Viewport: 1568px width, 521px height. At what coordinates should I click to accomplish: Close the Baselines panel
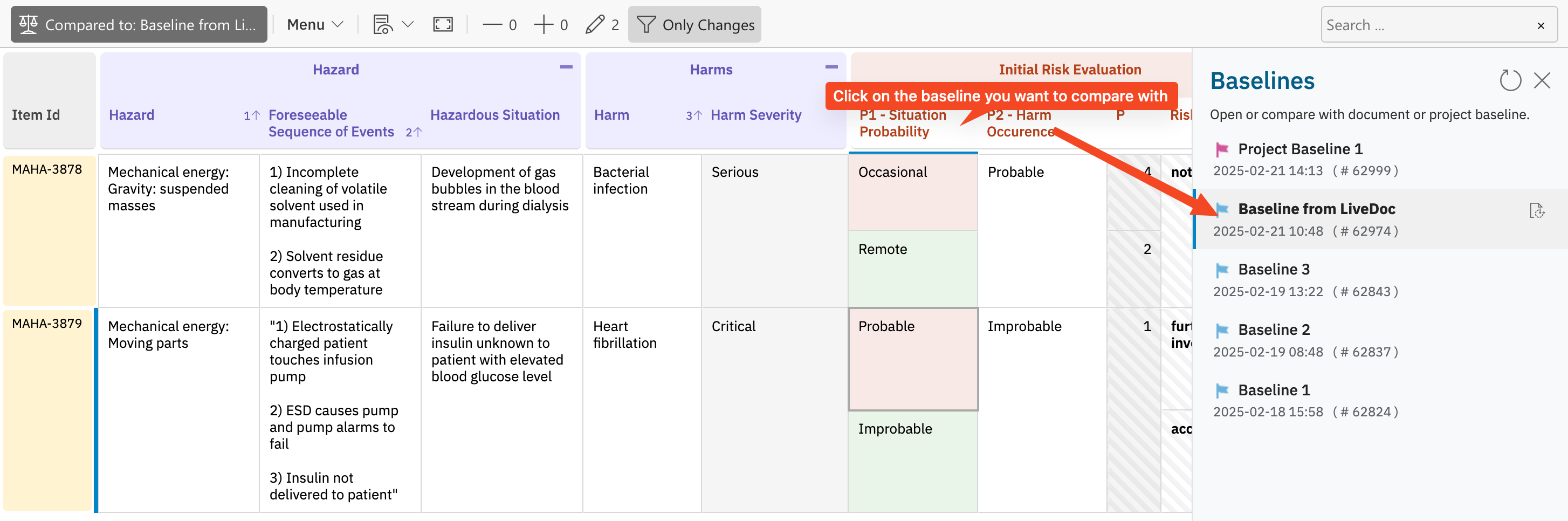[1542, 80]
